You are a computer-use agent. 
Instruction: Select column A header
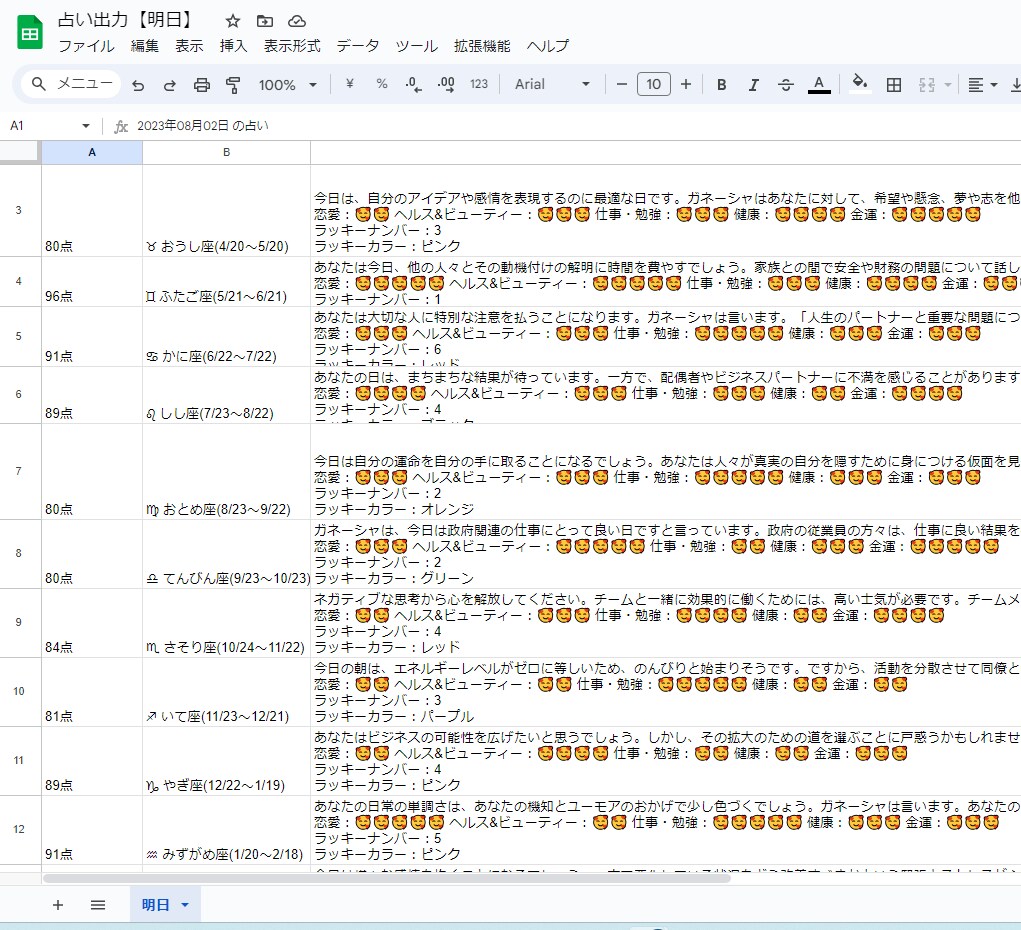point(92,152)
